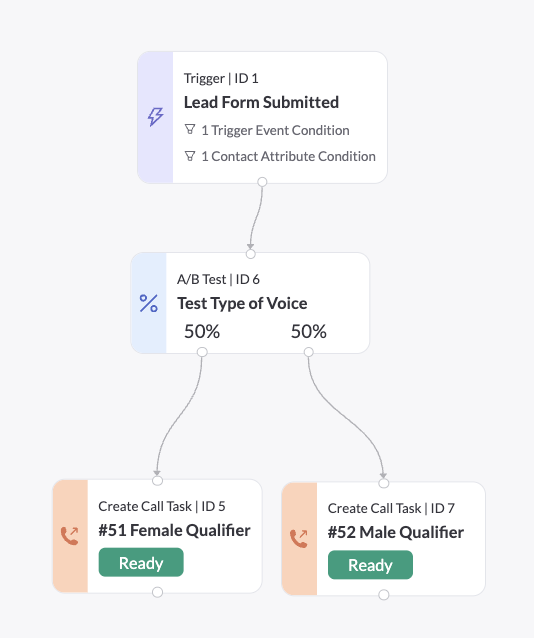
Task: Click the phone icon on Female Qualifier node
Action: 70,536
